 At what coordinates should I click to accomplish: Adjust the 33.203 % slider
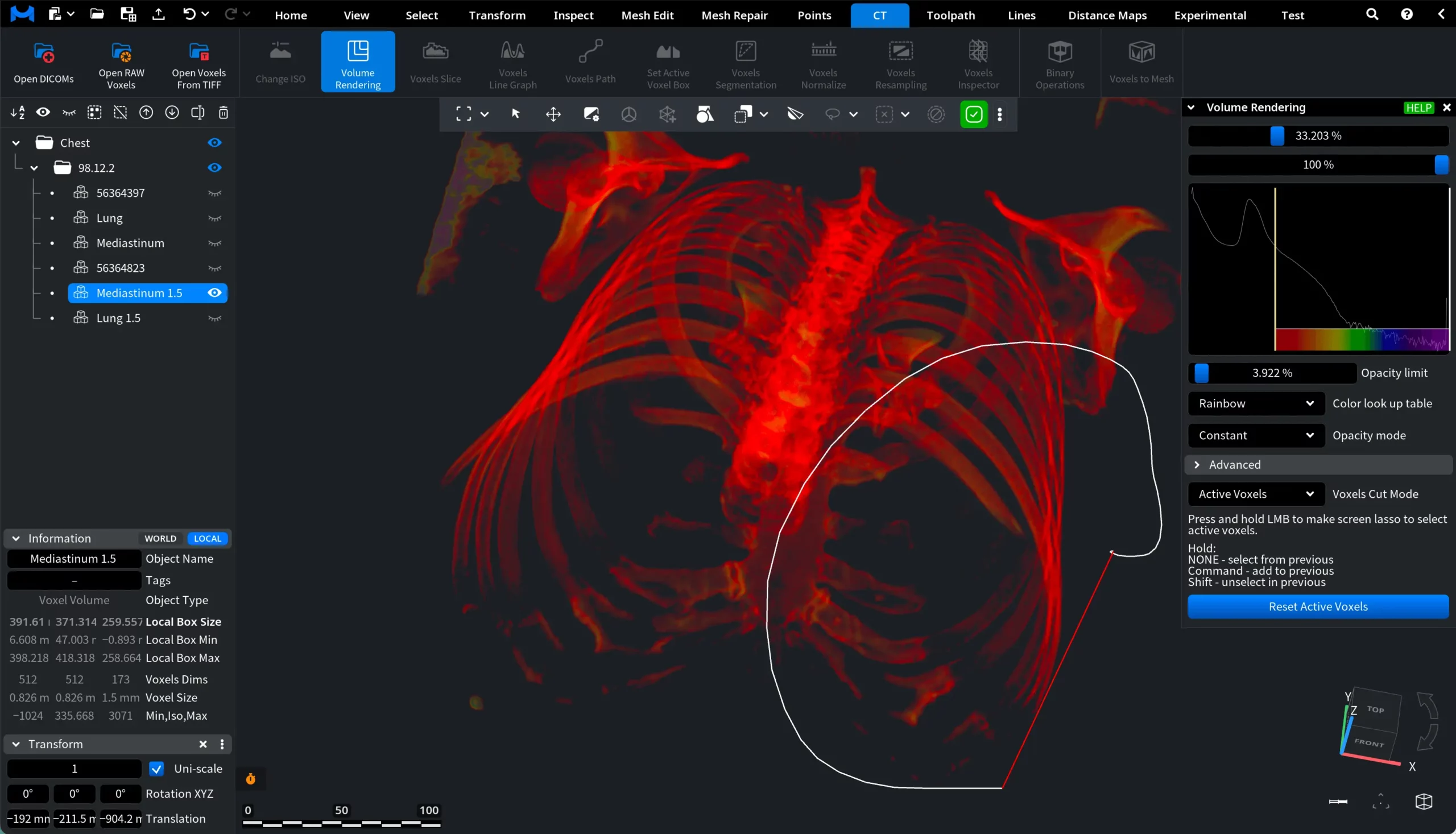click(x=1318, y=136)
